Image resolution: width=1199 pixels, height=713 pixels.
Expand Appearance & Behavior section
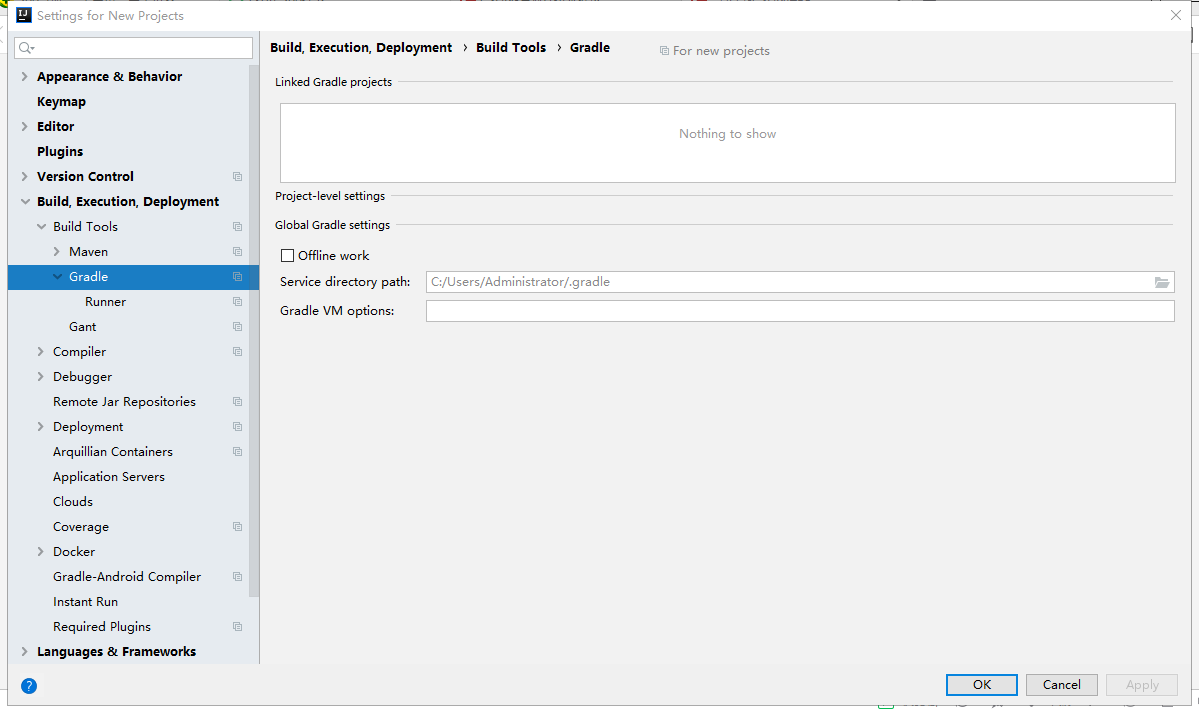(x=24, y=77)
